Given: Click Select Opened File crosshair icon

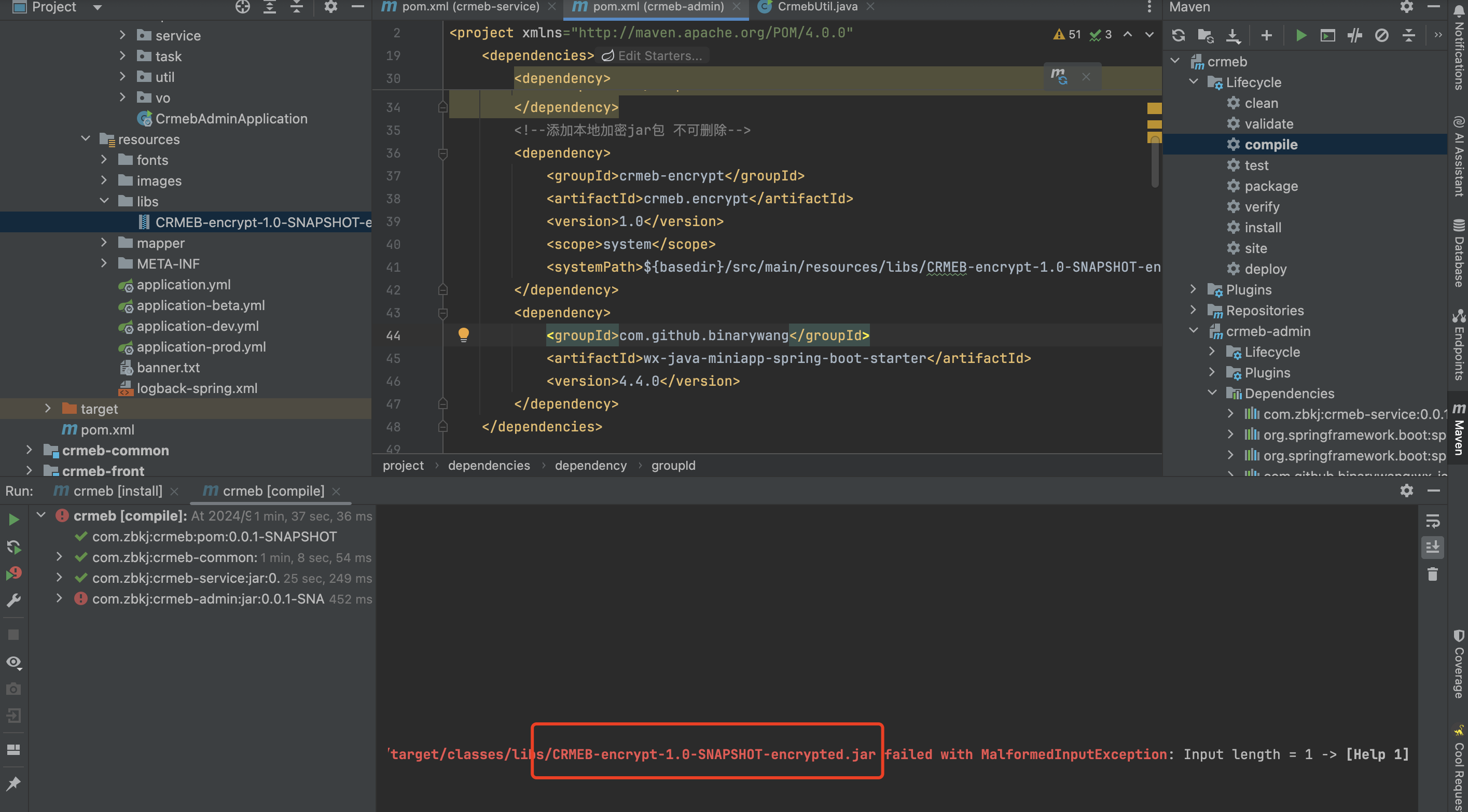Looking at the screenshot, I should click(x=243, y=7).
